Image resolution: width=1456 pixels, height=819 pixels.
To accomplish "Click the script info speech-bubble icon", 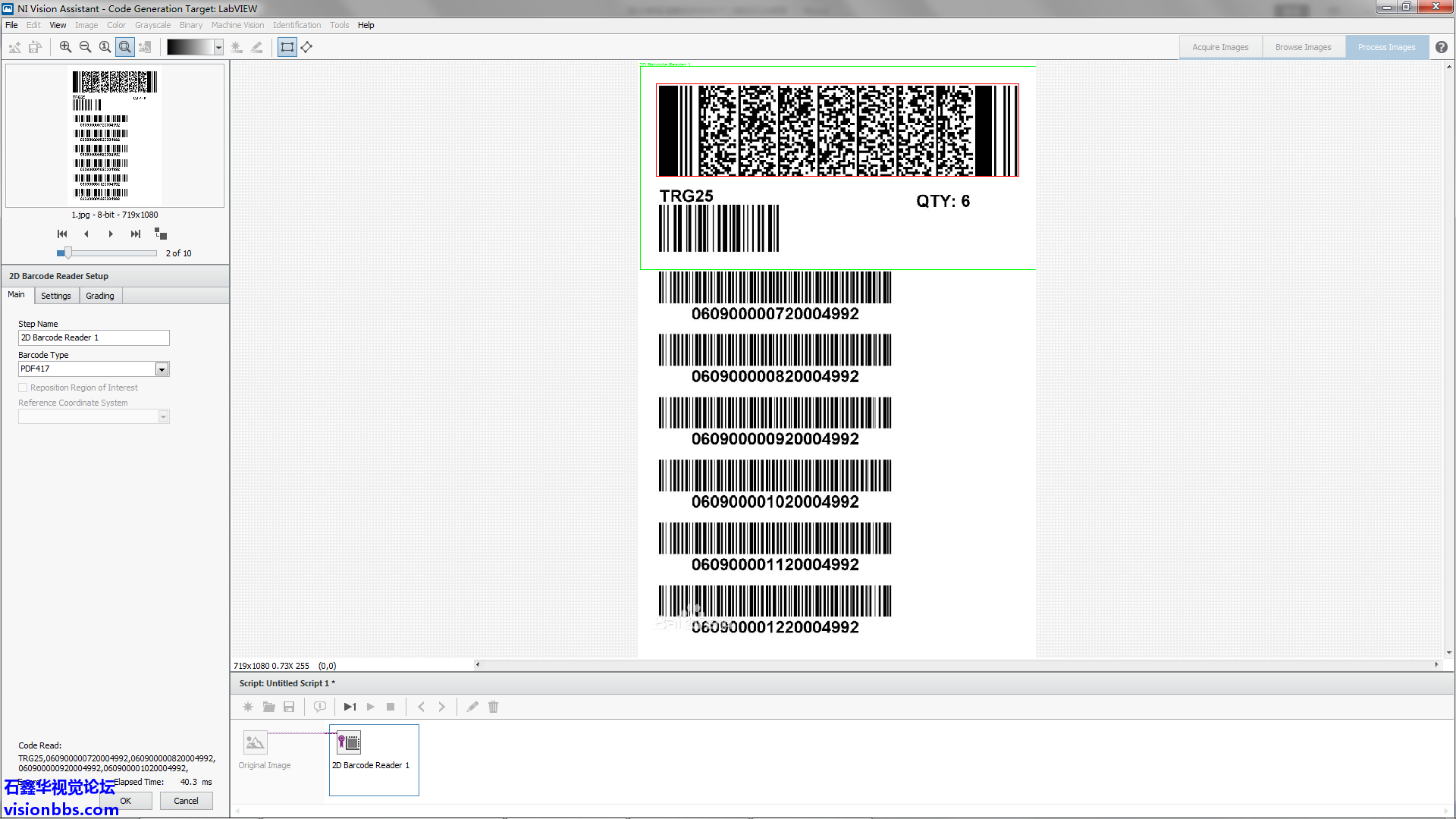I will [x=320, y=707].
